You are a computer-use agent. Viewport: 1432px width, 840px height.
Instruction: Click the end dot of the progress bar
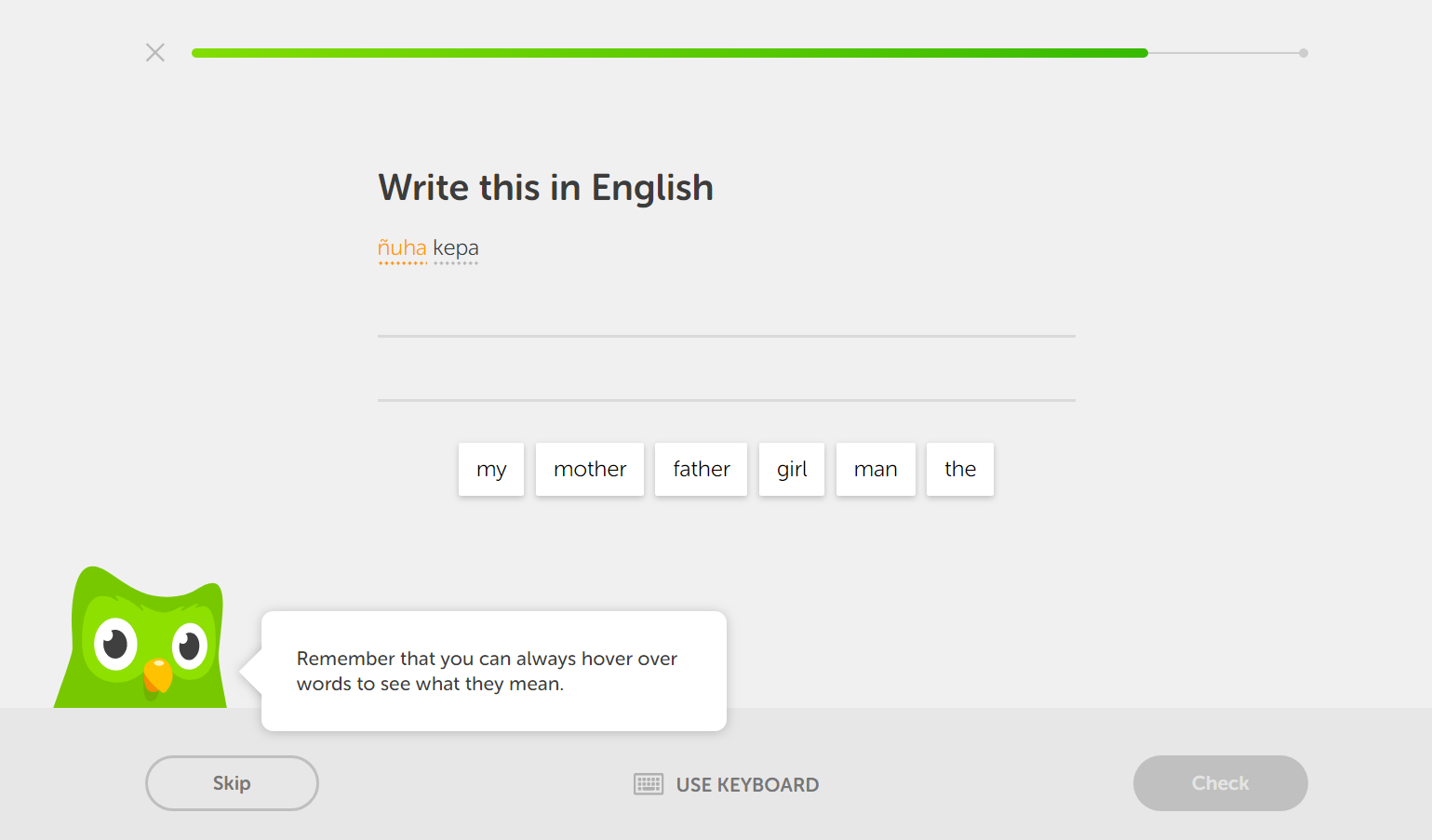[1304, 53]
